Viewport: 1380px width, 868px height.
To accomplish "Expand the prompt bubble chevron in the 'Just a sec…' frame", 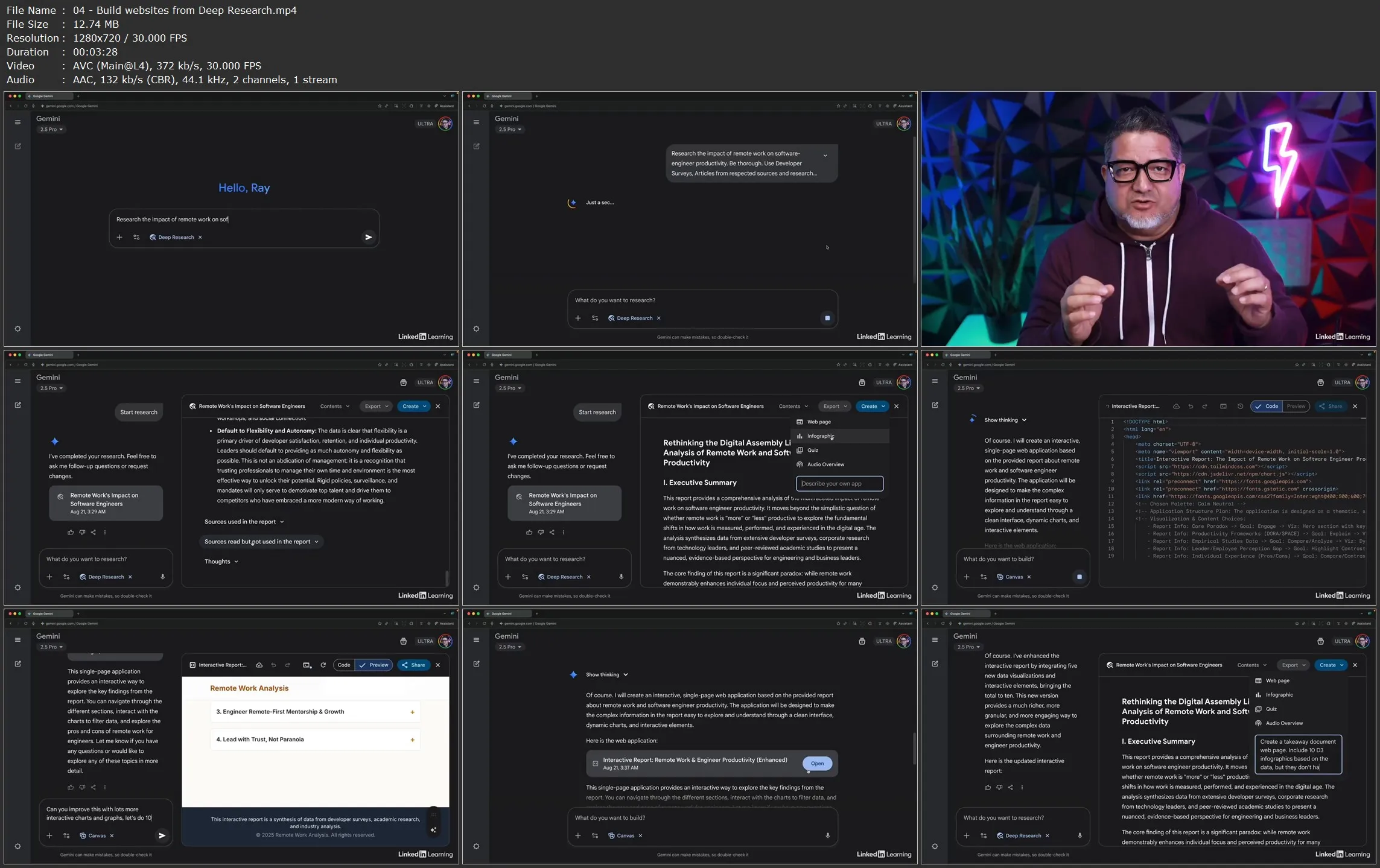I will coord(825,156).
